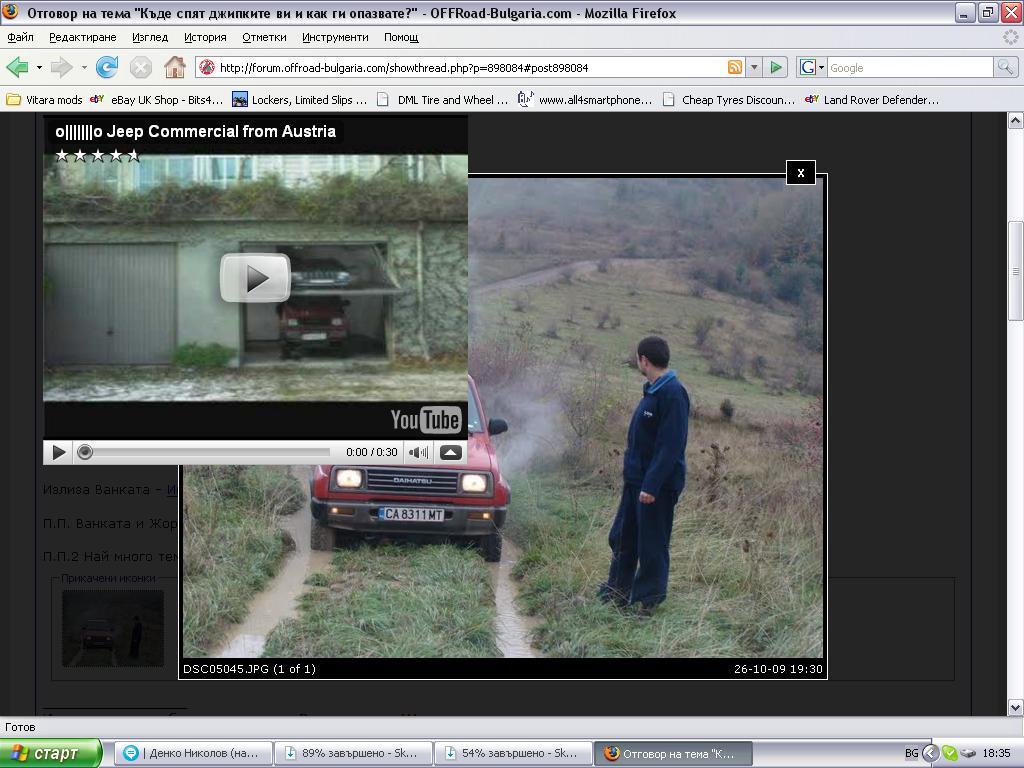Open the Forward history dropdown arrow
The width and height of the screenshot is (1024, 768).
click(84, 67)
